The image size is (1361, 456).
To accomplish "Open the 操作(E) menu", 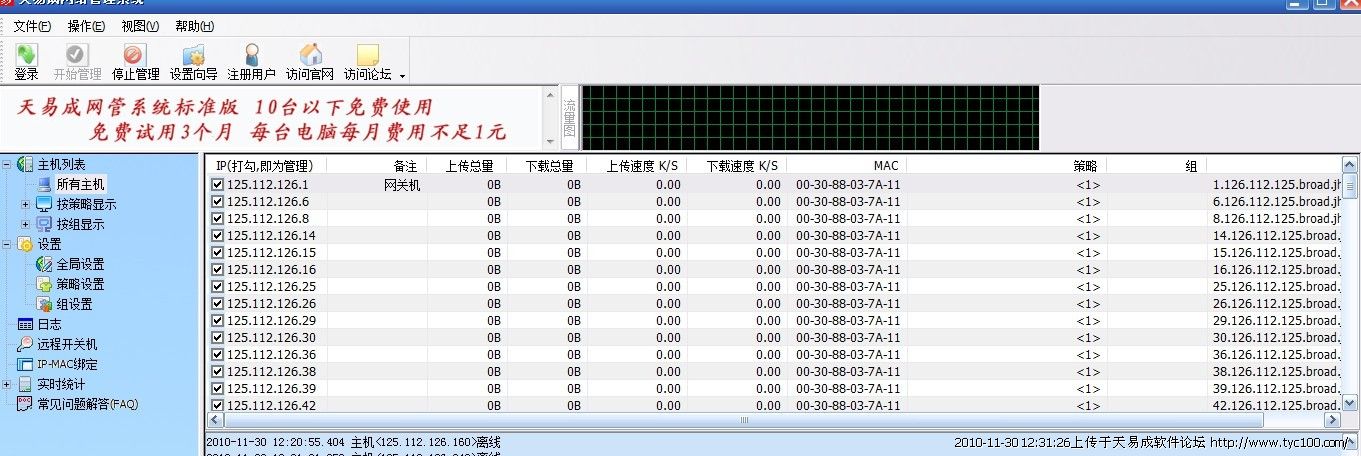I will click(86, 26).
